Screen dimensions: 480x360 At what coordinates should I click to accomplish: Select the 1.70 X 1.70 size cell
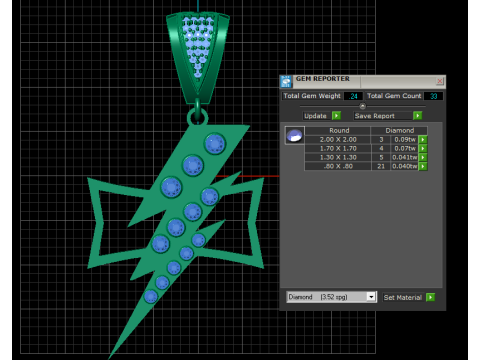338,148
